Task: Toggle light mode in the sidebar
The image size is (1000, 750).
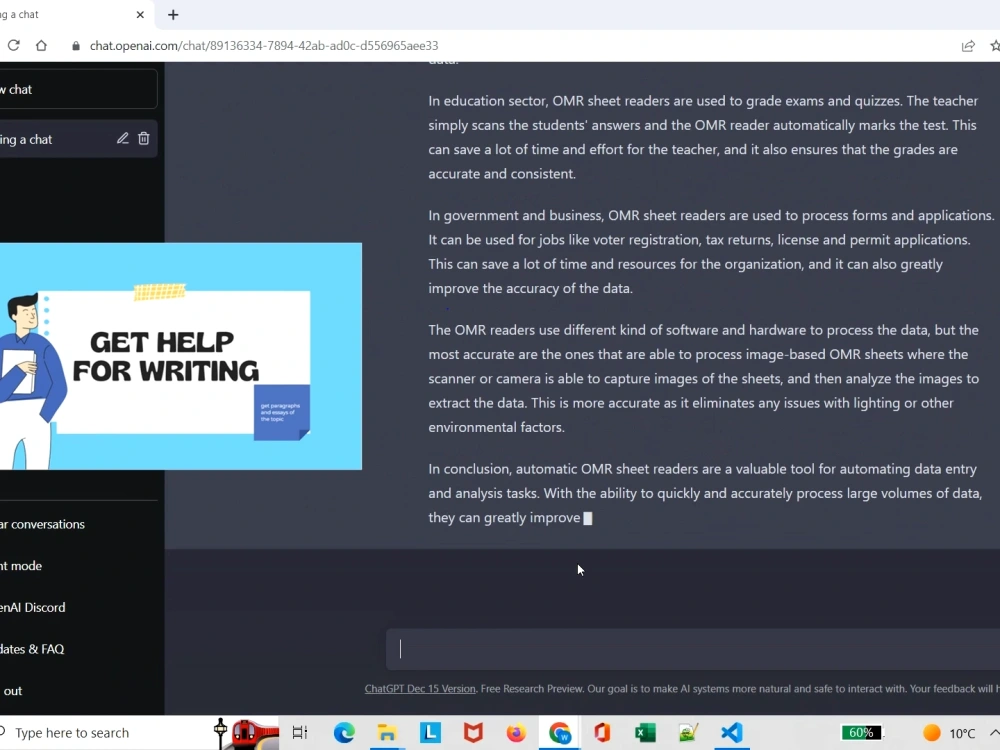Action: (21, 566)
